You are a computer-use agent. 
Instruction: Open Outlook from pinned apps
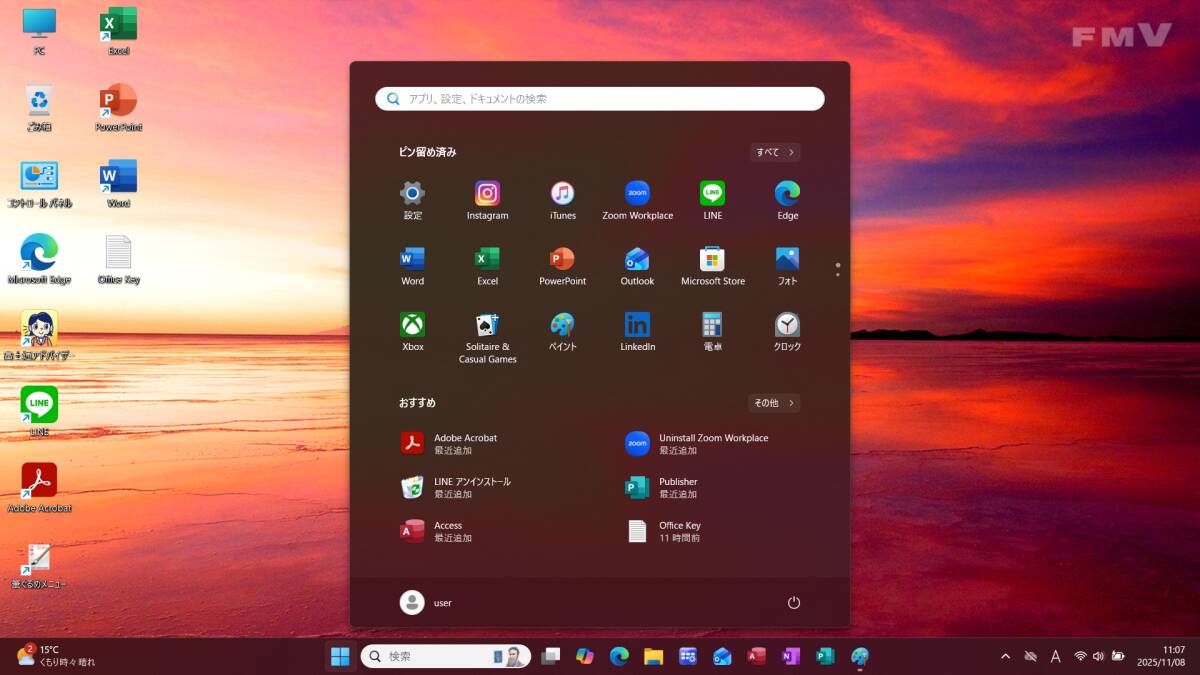coord(637,266)
